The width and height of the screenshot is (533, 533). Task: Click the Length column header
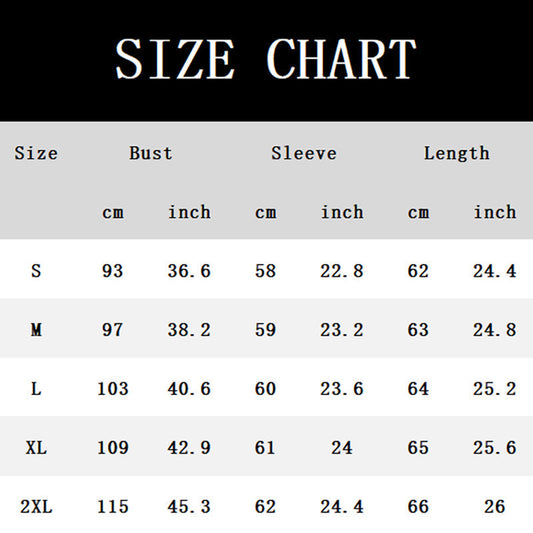point(457,154)
